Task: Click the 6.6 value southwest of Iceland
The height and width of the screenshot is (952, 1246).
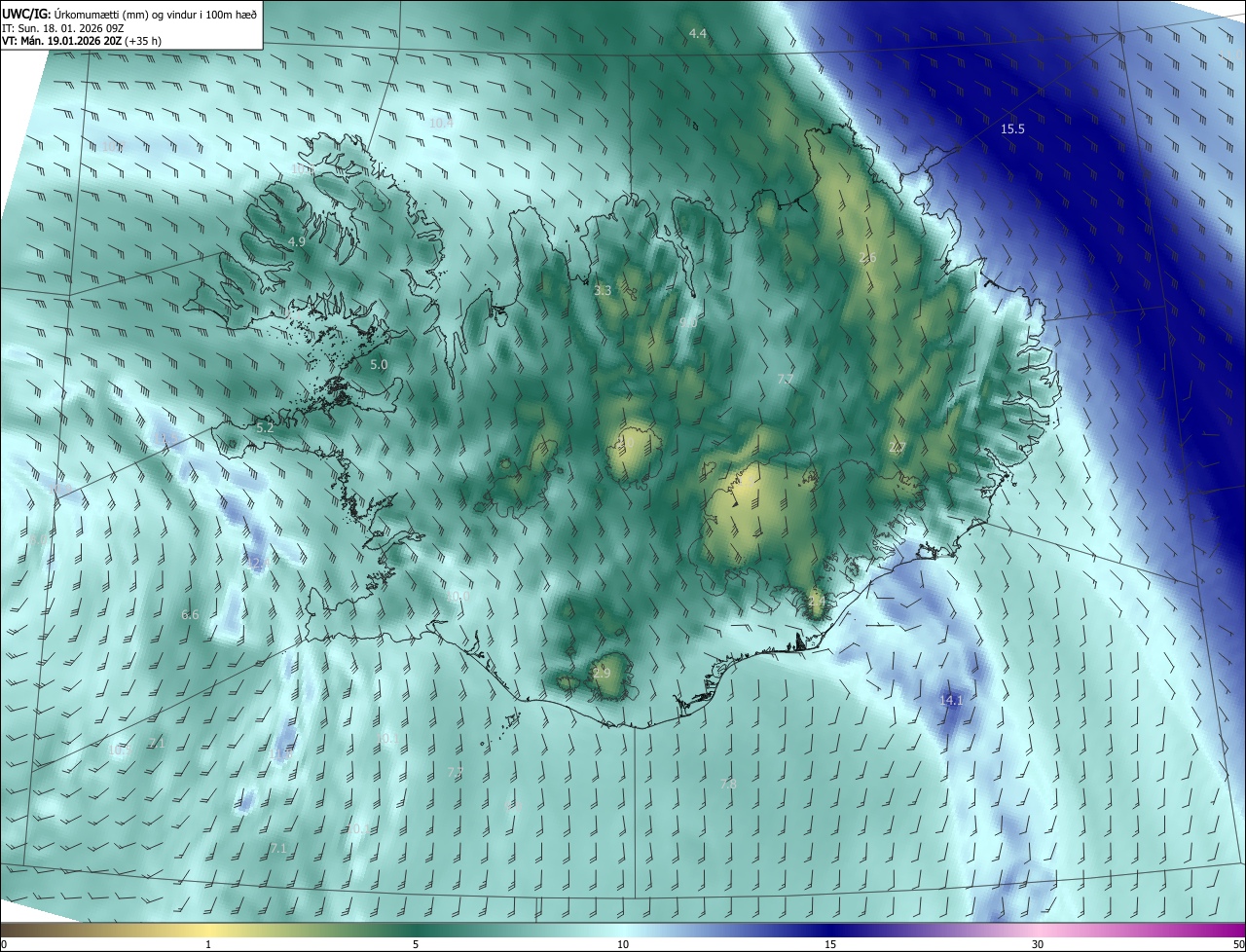Action: (190, 615)
